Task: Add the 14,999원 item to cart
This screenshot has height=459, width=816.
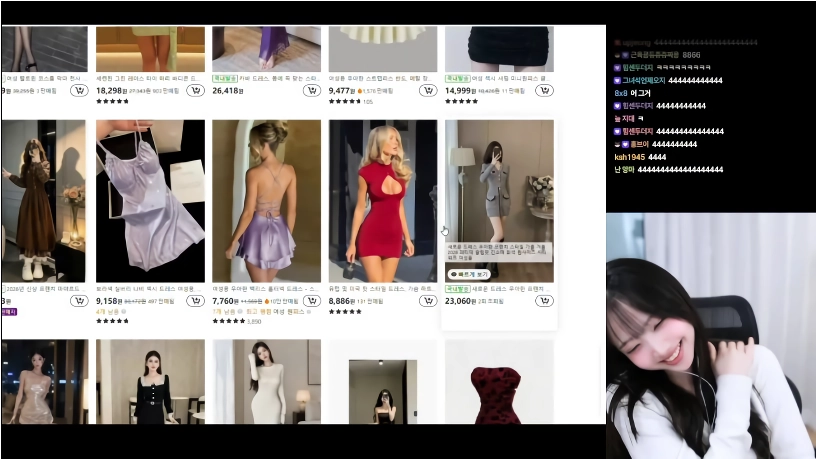Action: (544, 91)
